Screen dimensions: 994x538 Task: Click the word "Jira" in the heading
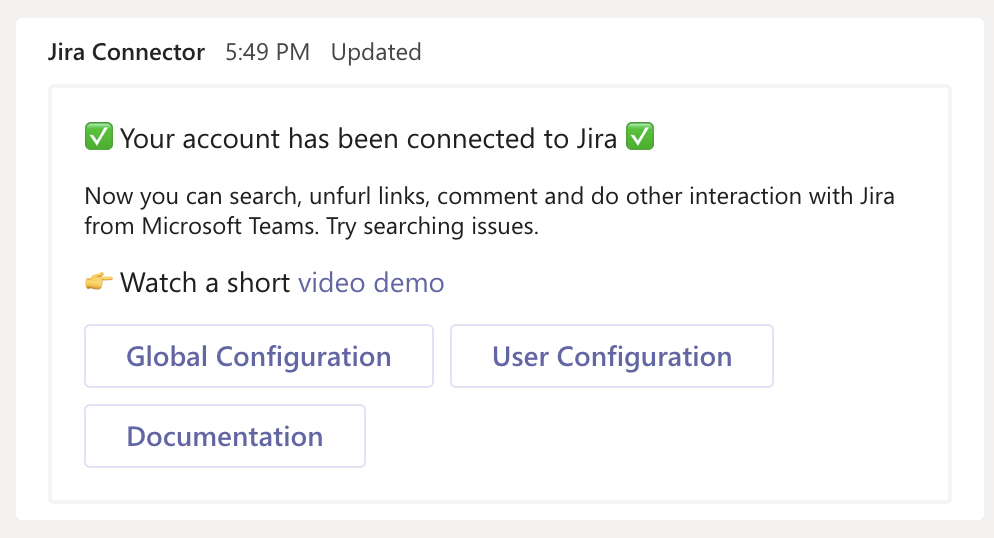(x=595, y=138)
